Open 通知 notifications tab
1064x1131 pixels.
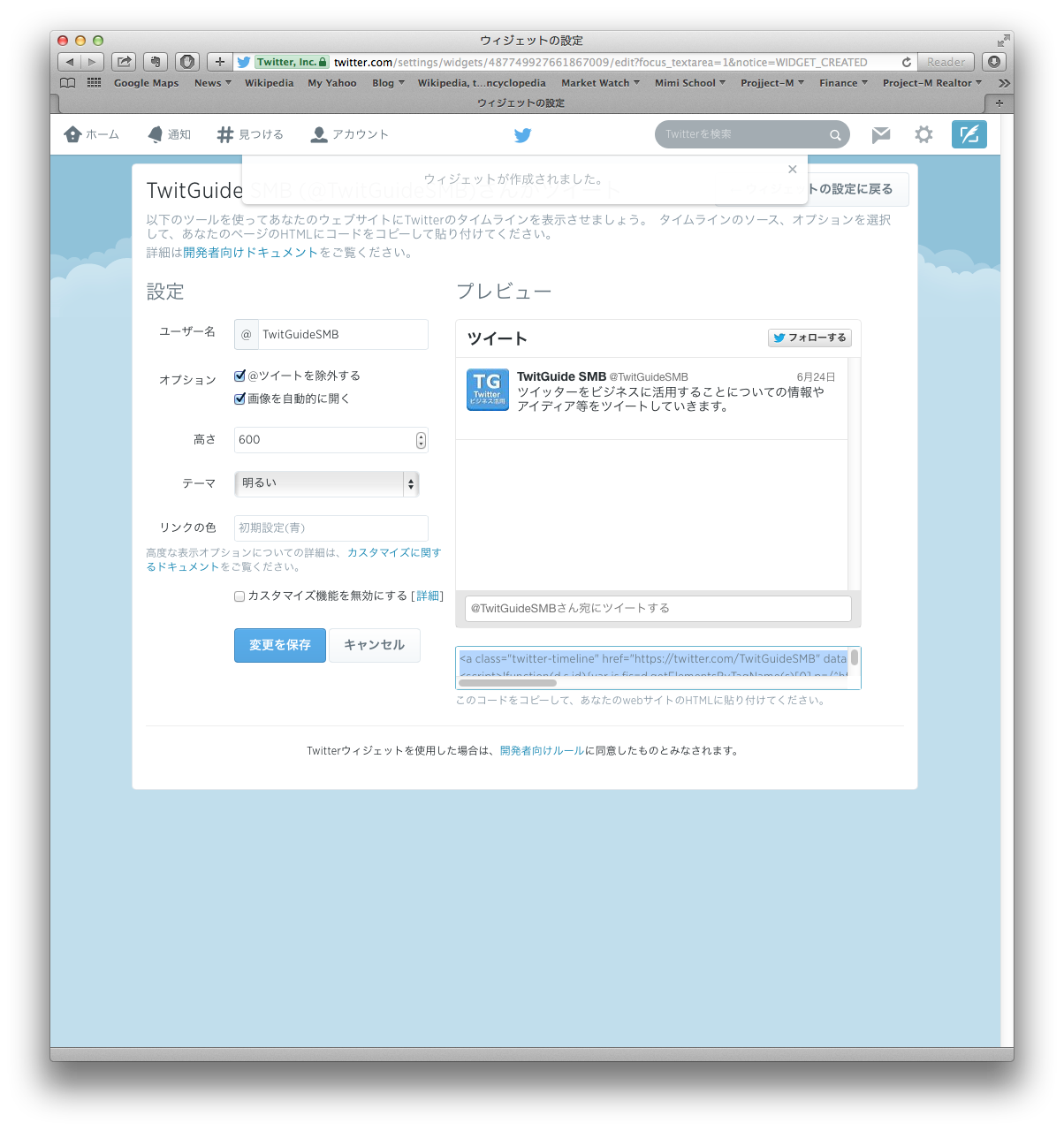[170, 134]
